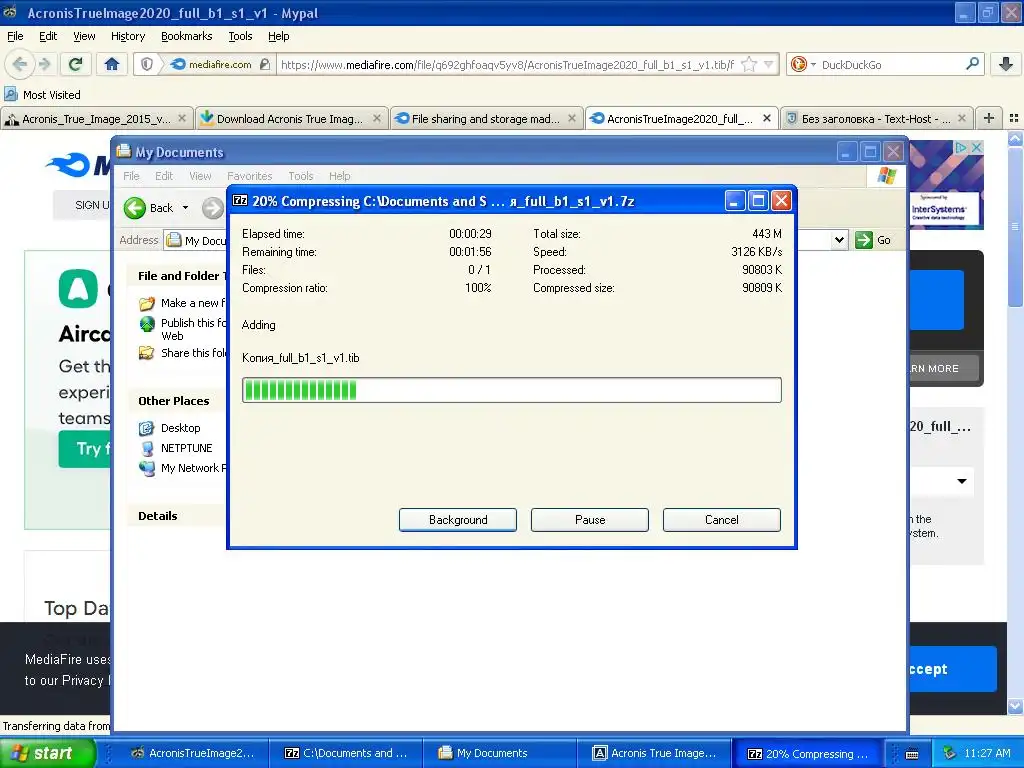Viewport: 1024px width, 768px height.
Task: Click the green Aircall app icon
Action: (x=78, y=288)
